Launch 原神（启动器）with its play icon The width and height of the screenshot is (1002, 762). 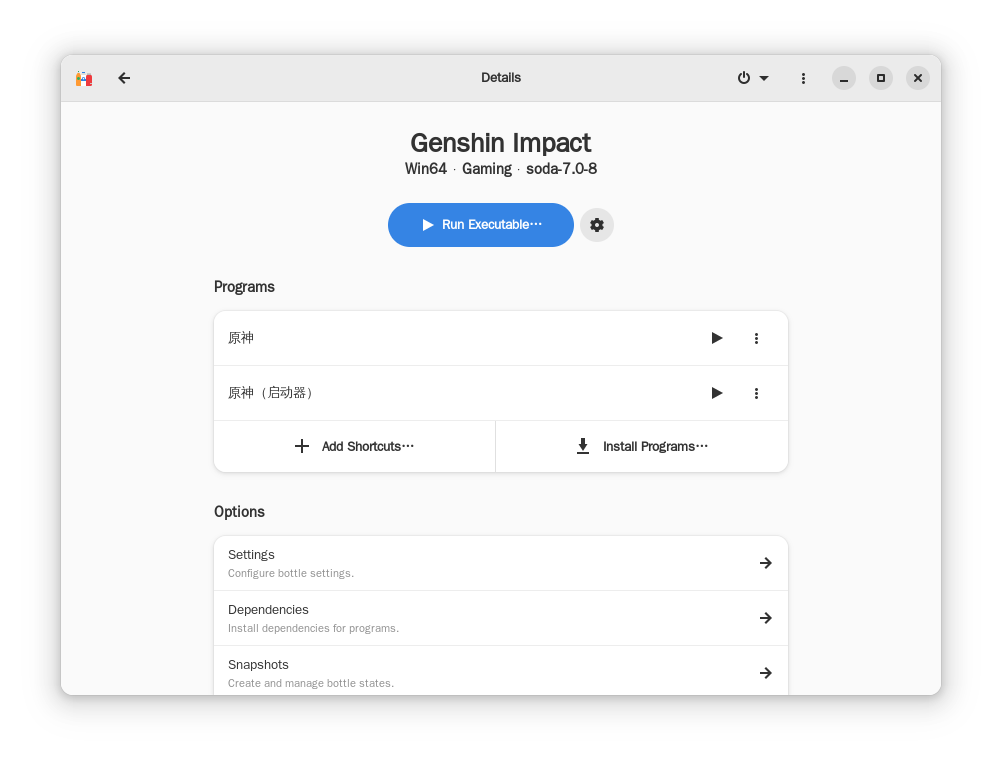pyautogui.click(x=717, y=393)
